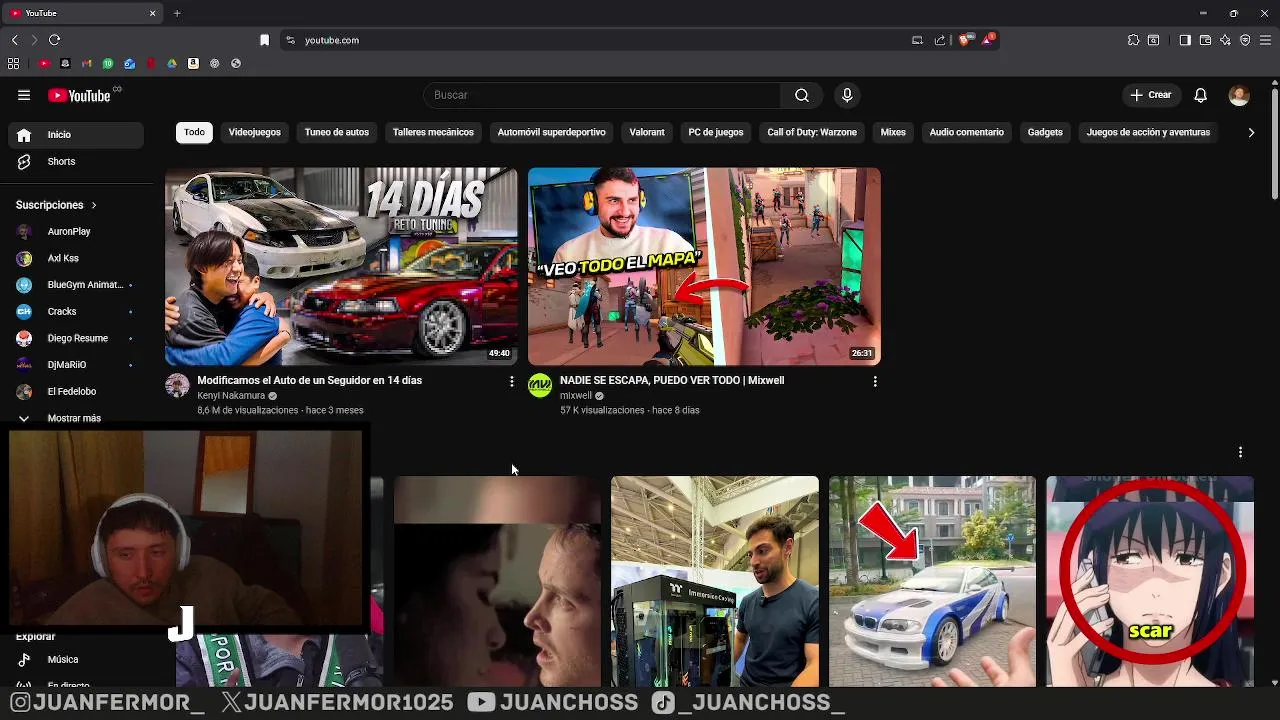Open the YouTube bookmark in bookmarks bar
1280x720 pixels.
pyautogui.click(x=44, y=63)
